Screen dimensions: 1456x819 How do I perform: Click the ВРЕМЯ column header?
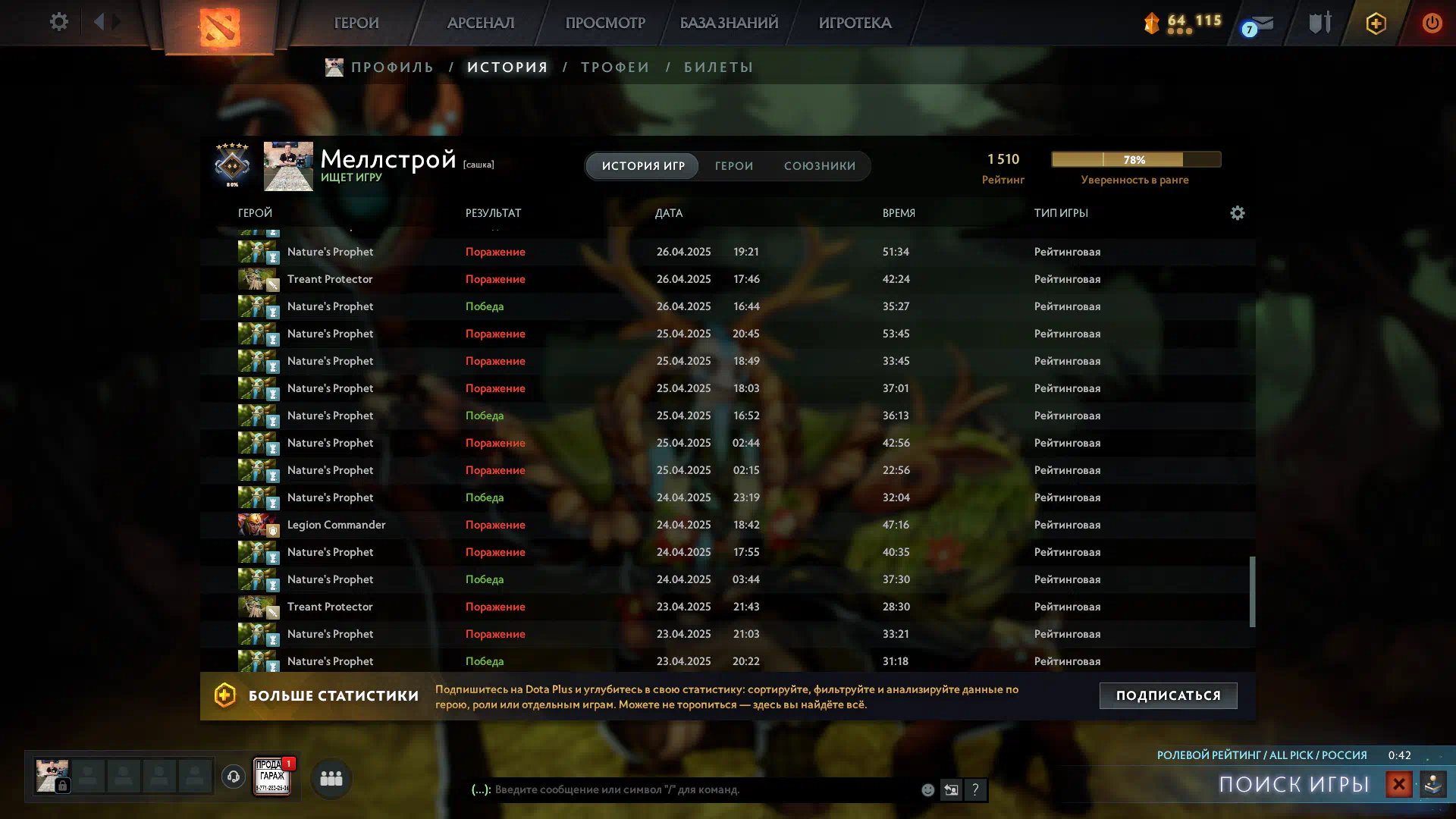899,213
